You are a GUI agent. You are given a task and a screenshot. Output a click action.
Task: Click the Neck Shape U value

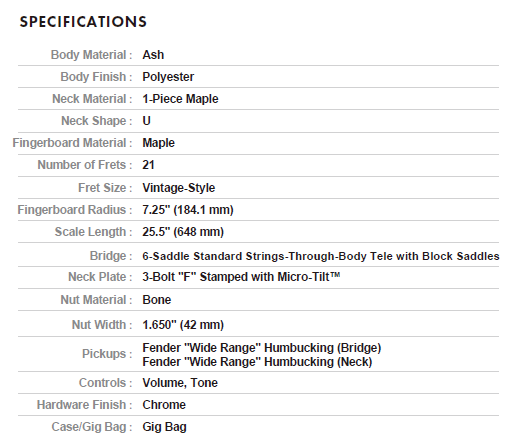pyautogui.click(x=147, y=121)
